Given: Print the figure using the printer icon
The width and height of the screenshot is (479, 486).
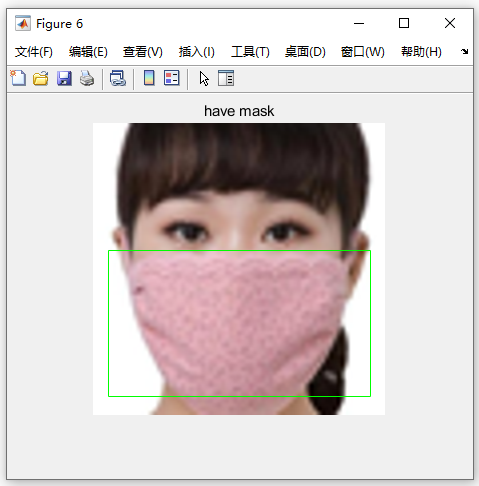Looking at the screenshot, I should coord(87,78).
